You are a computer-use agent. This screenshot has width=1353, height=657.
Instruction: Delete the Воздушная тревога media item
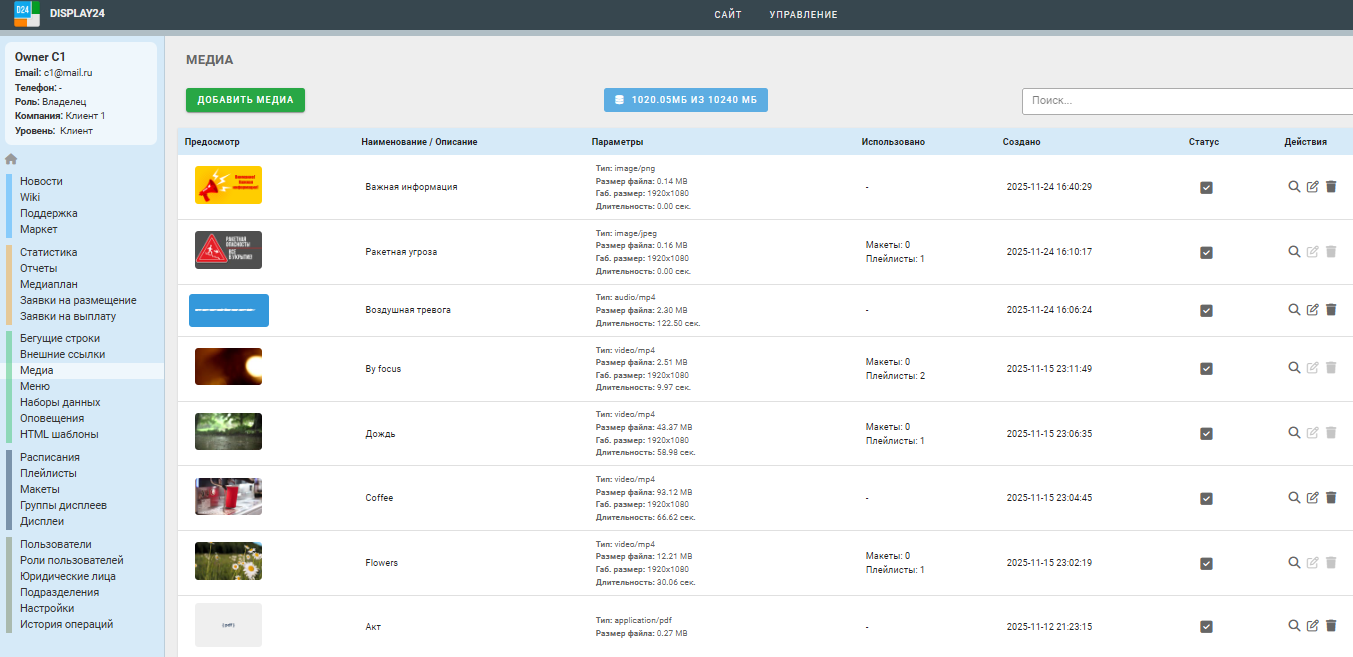(1330, 310)
